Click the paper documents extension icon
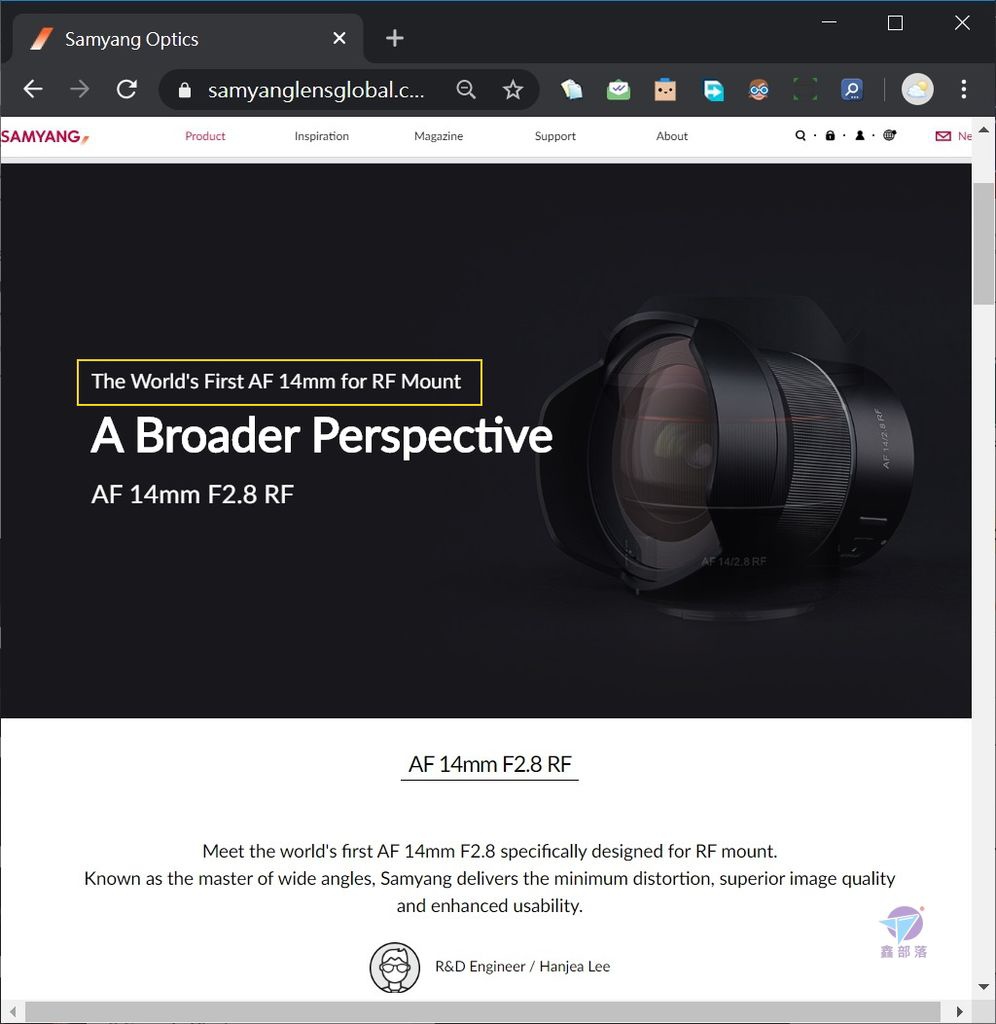The width and height of the screenshot is (996, 1024). pyautogui.click(x=571, y=89)
